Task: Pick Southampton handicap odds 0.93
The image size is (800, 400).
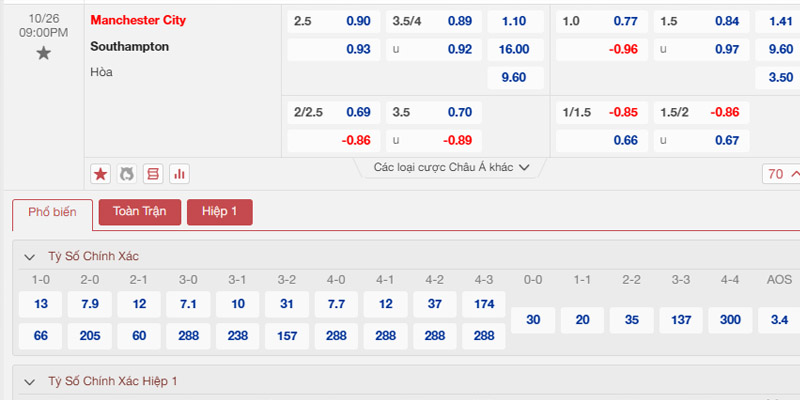Action: [x=334, y=50]
